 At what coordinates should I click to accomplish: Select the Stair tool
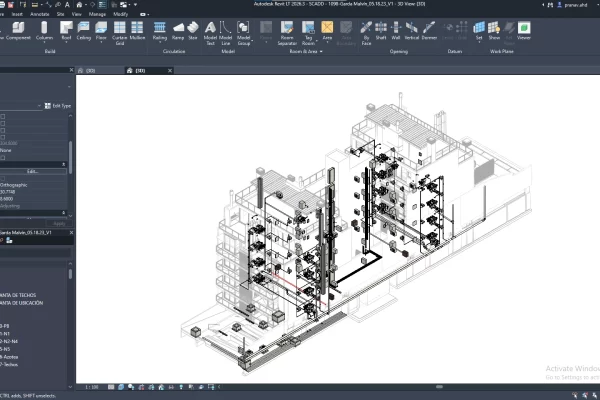pyautogui.click(x=193, y=31)
